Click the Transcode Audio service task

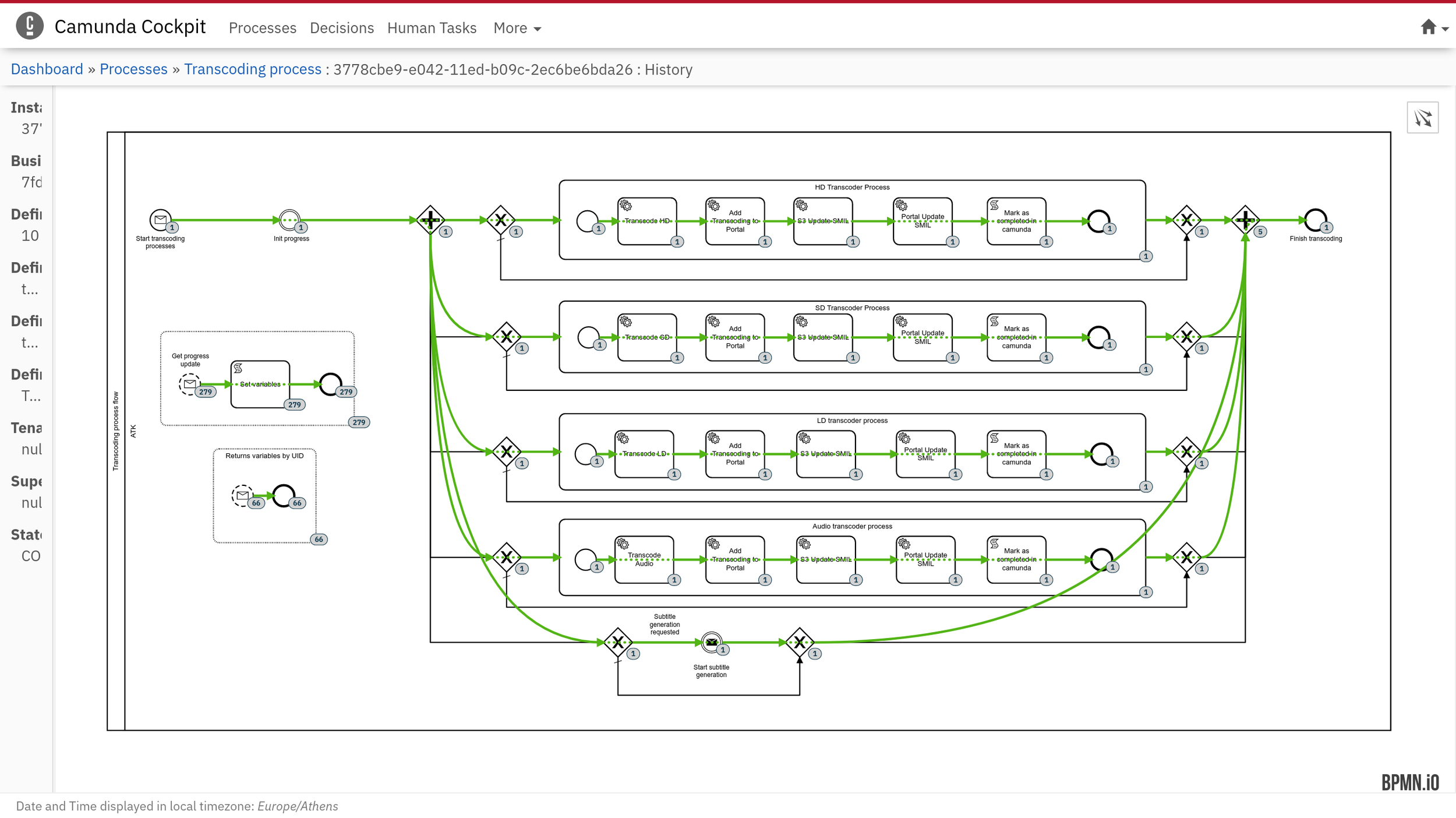click(644, 559)
